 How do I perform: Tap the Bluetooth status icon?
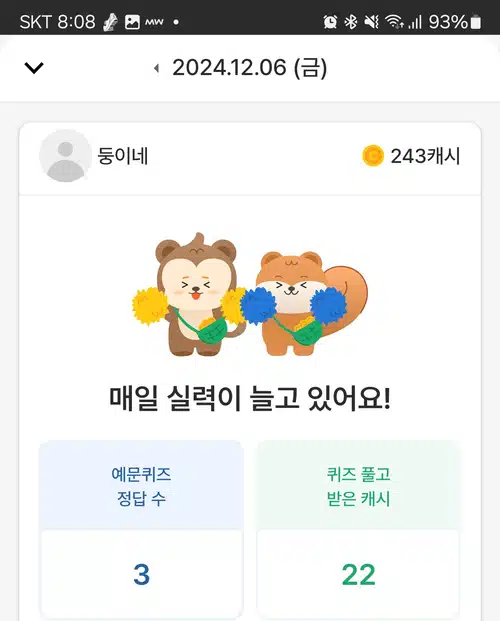click(x=351, y=21)
